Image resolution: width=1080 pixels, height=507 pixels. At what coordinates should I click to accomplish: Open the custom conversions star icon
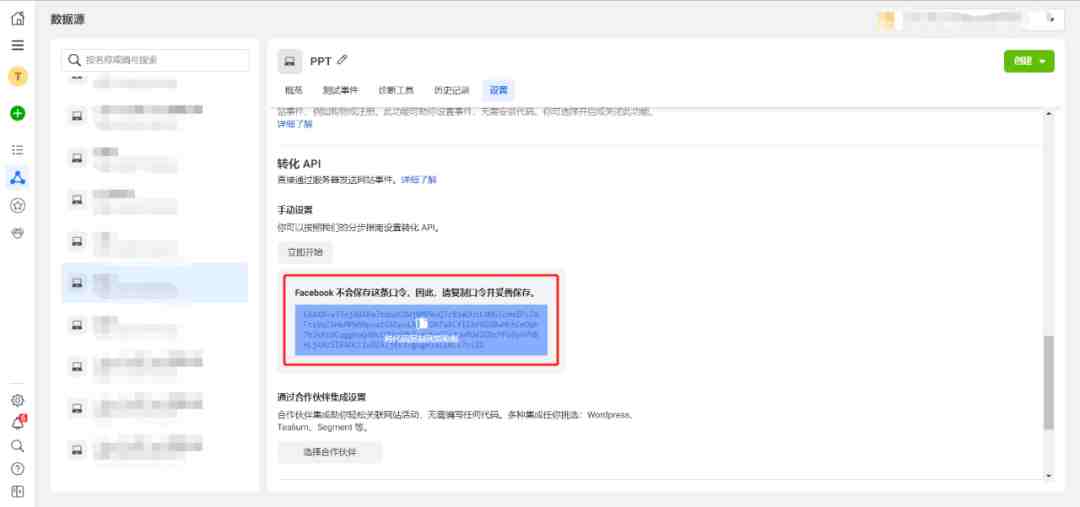[18, 205]
